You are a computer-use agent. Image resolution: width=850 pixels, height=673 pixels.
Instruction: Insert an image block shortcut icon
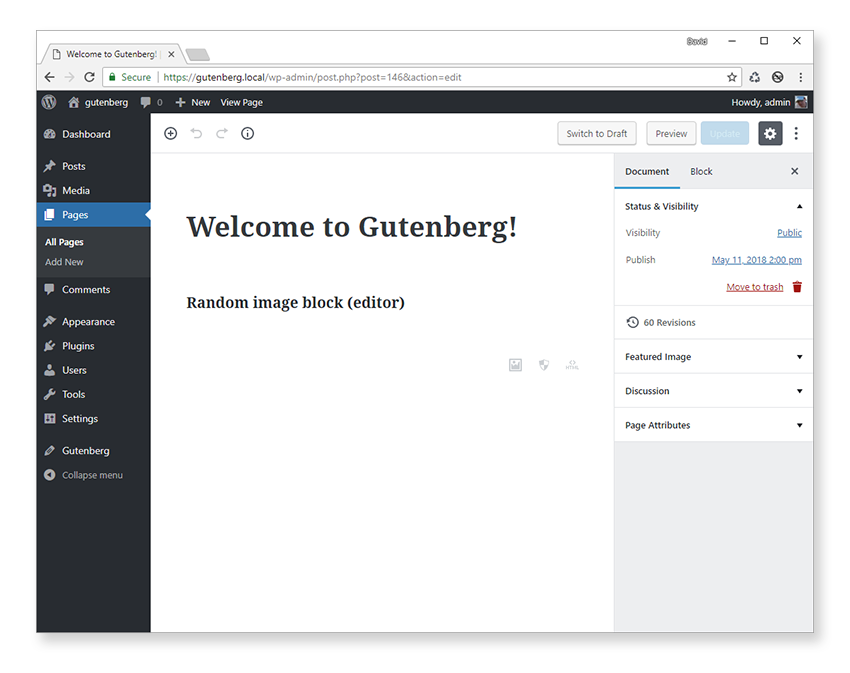[x=515, y=365]
